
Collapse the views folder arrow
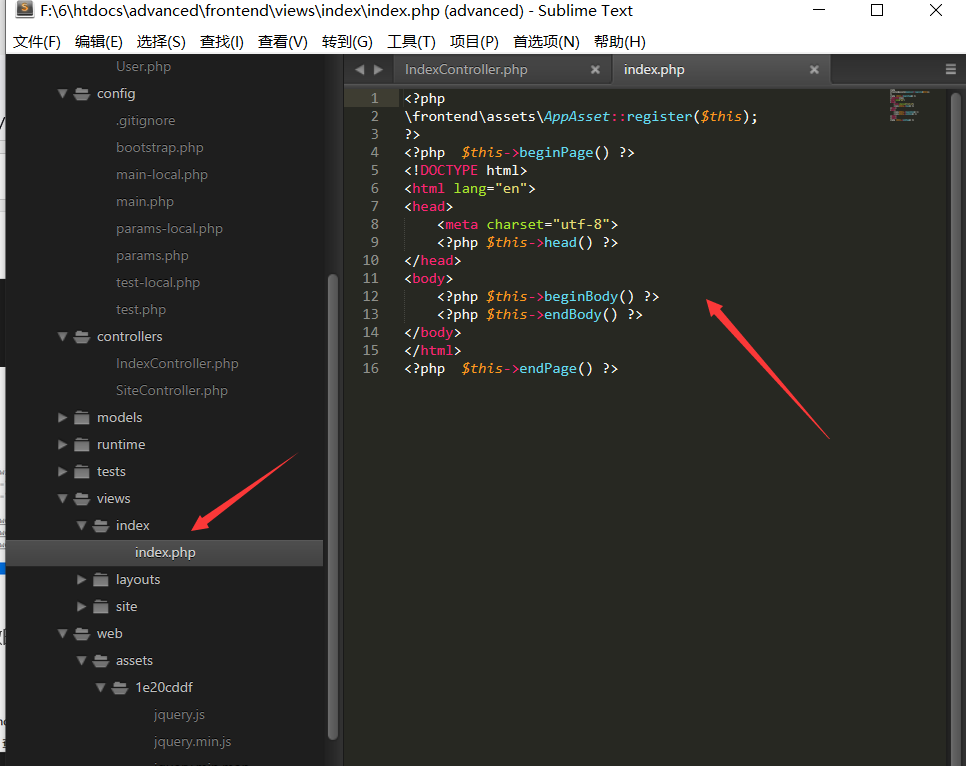point(62,499)
